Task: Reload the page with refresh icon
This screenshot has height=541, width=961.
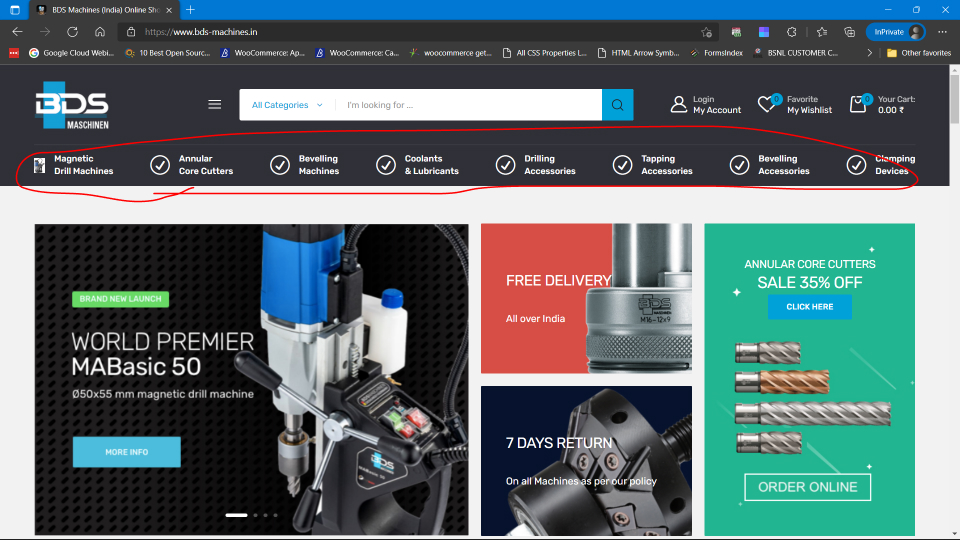Action: [72, 32]
